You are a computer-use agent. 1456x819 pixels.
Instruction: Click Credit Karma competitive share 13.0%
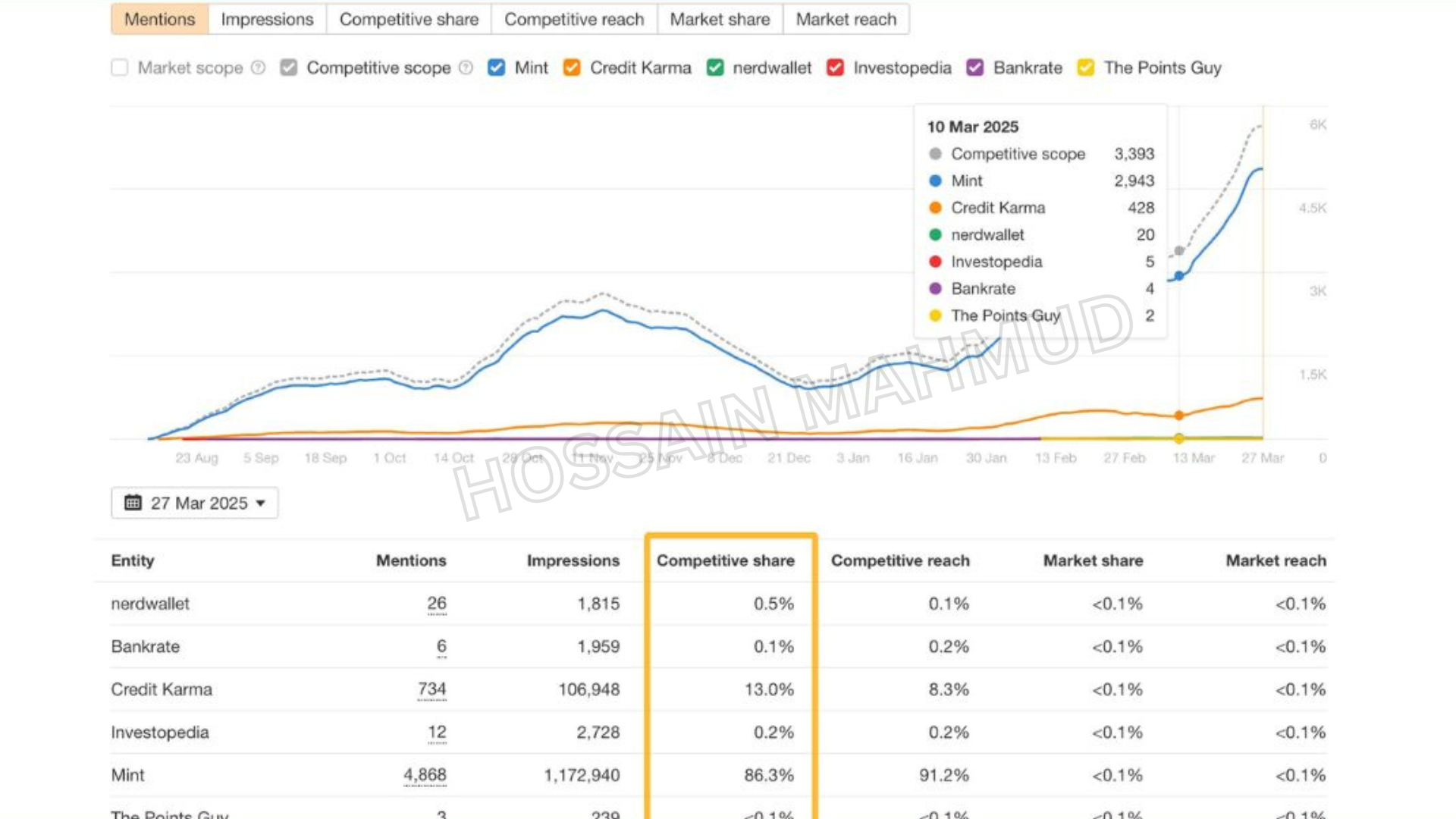769,689
